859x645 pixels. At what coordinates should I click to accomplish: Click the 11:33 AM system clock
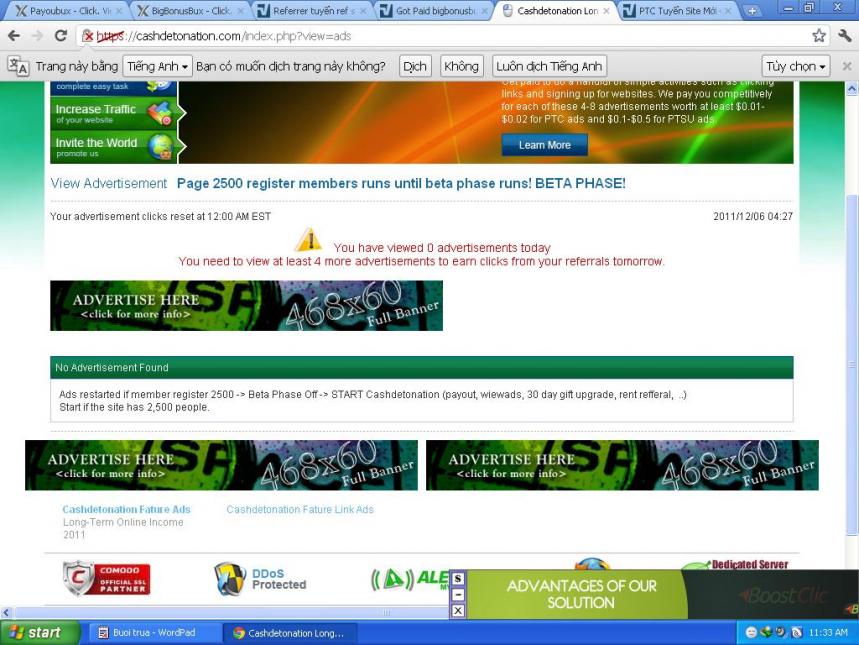click(x=828, y=633)
